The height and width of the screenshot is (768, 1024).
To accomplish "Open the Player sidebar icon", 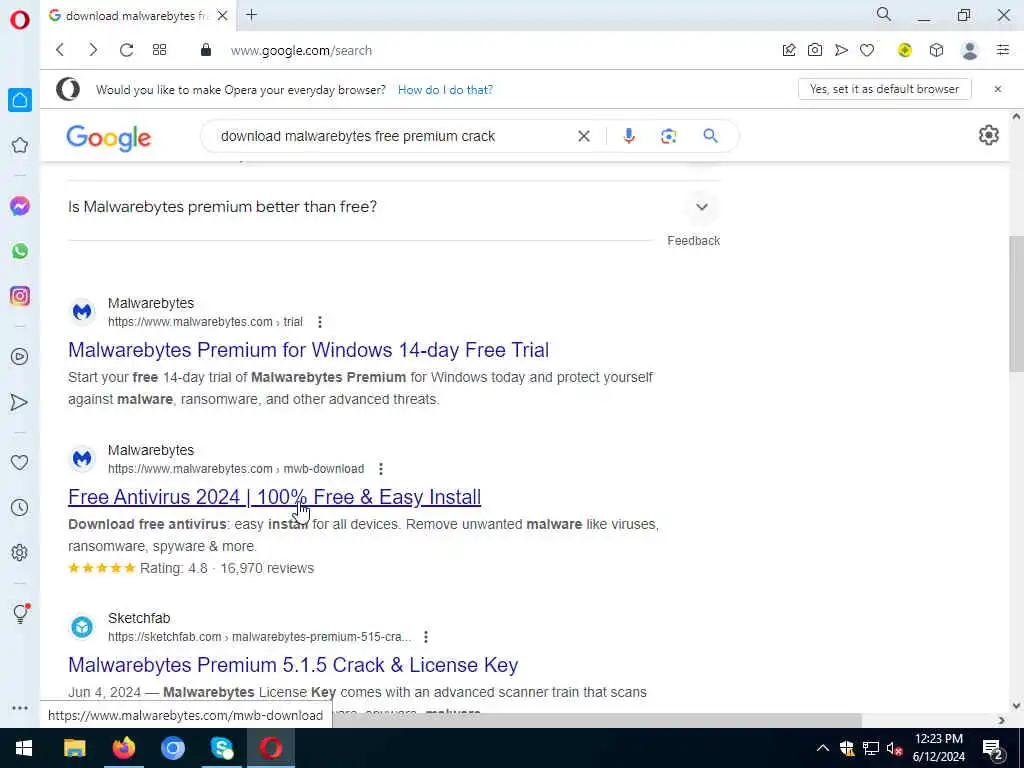I will tap(20, 357).
